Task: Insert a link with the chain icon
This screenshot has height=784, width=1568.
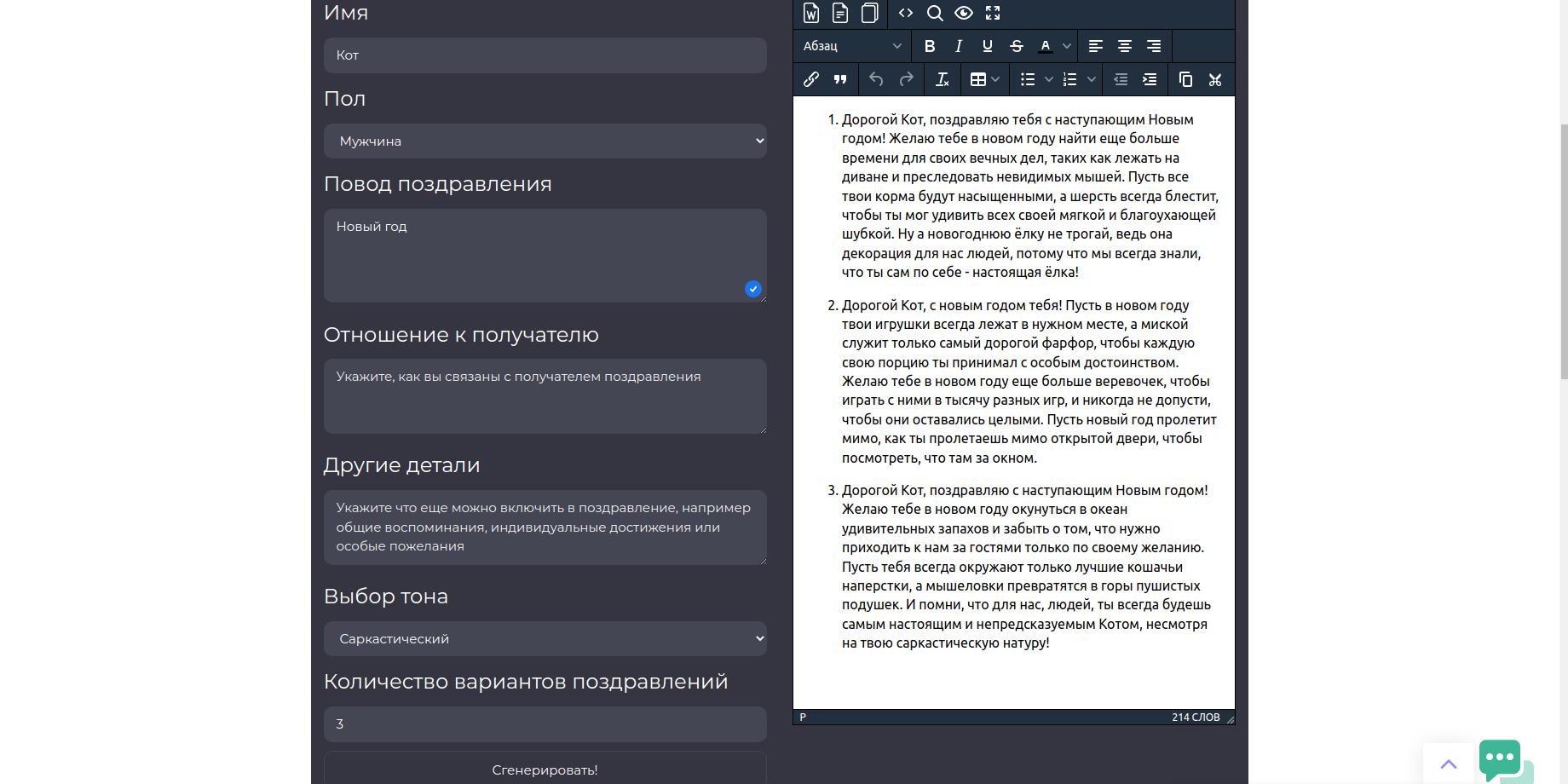Action: (x=811, y=79)
